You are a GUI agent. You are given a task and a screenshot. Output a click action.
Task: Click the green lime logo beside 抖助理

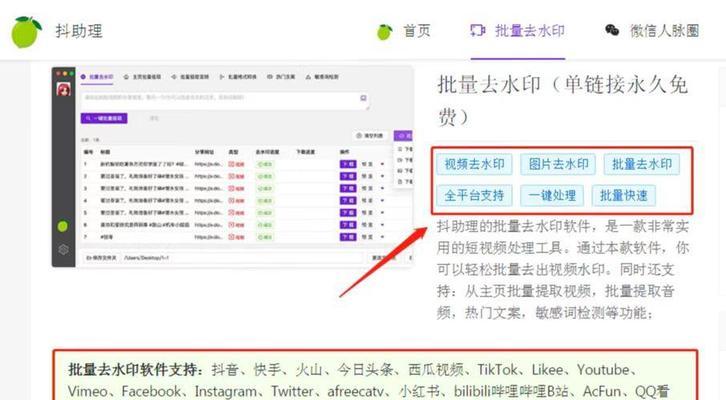coord(26,31)
